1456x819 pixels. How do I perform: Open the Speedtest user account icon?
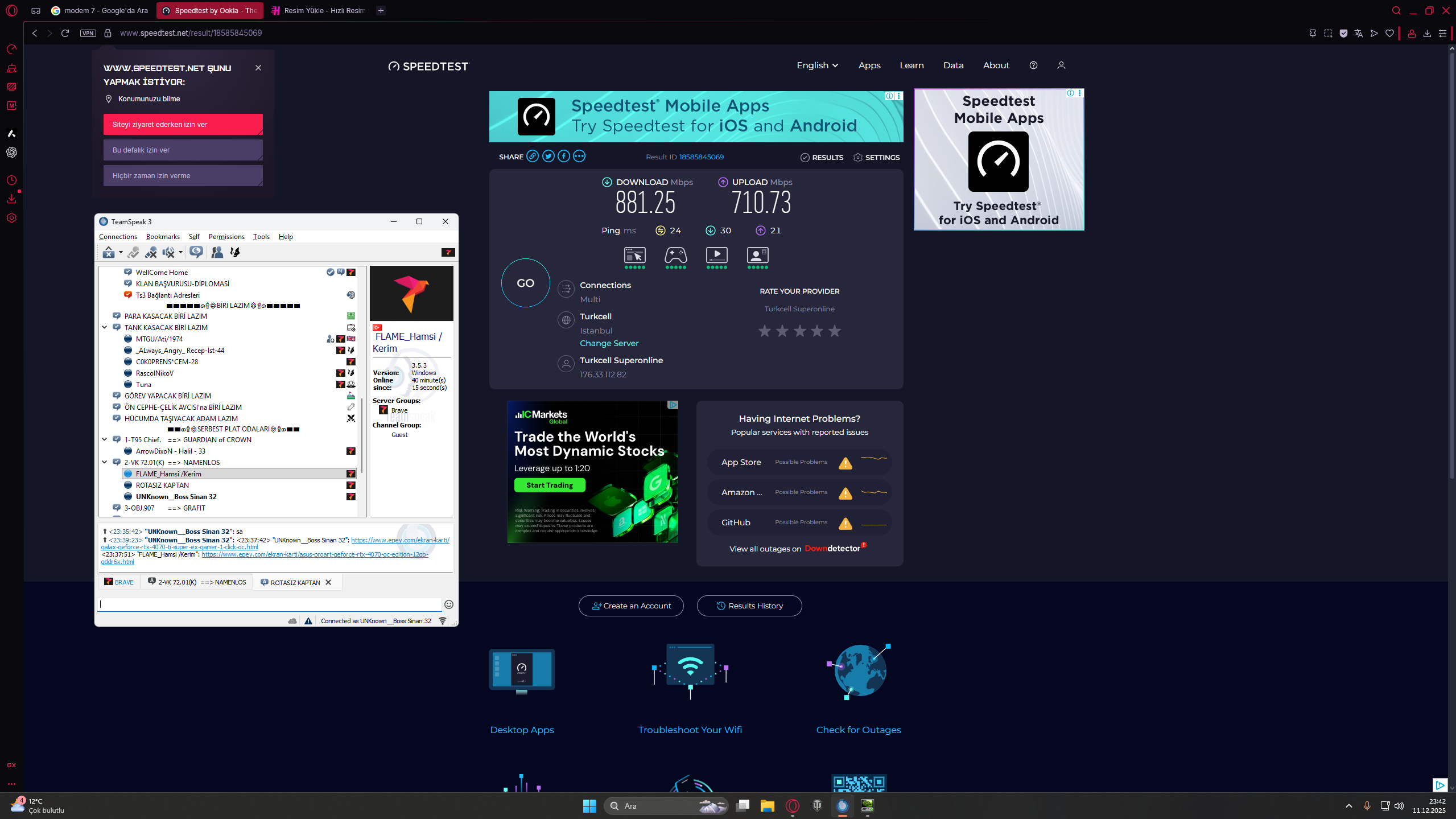(x=1061, y=65)
